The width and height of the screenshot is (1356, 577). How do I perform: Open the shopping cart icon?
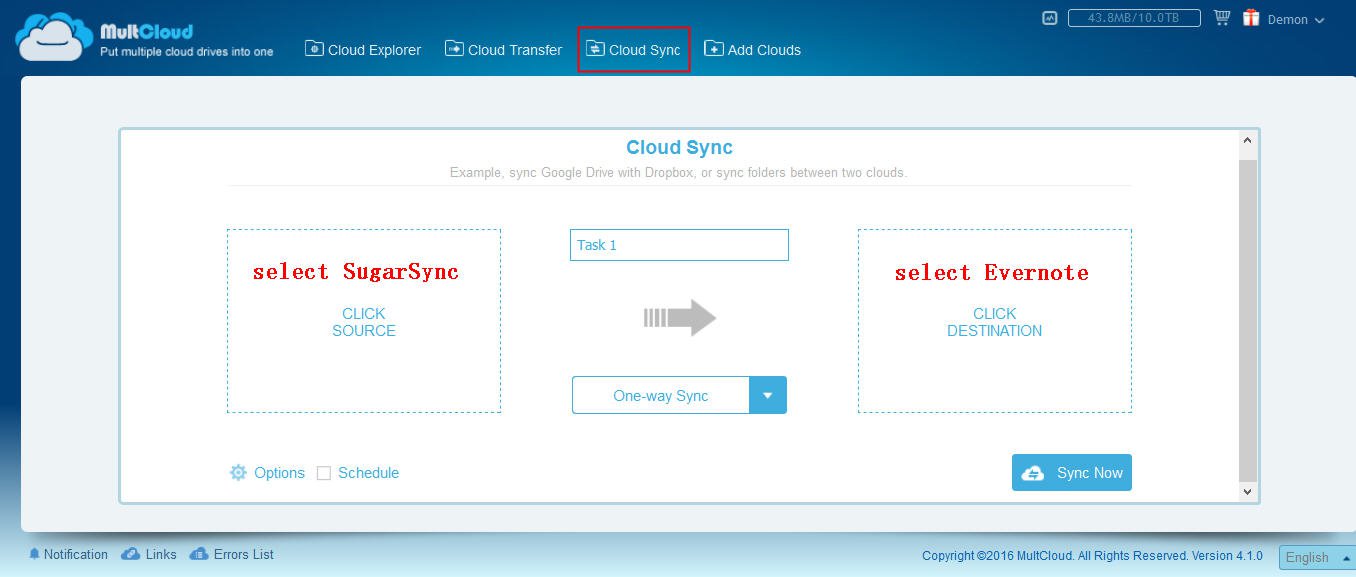(x=1221, y=18)
